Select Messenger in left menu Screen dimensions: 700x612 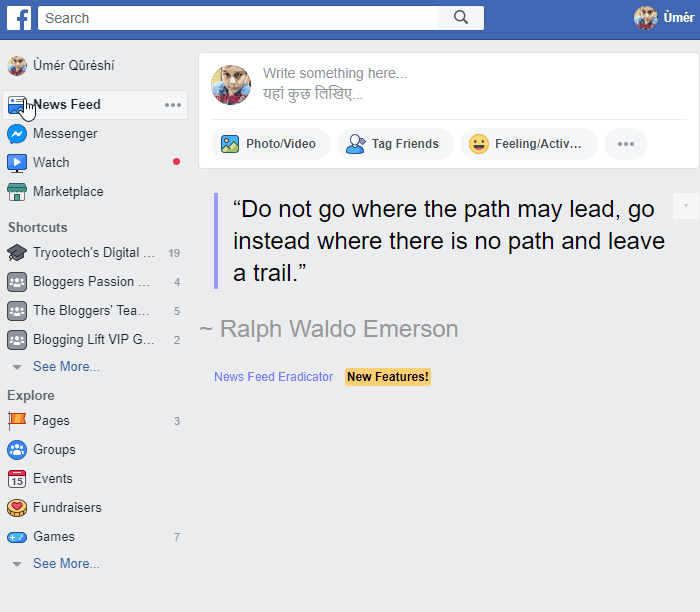coord(65,133)
